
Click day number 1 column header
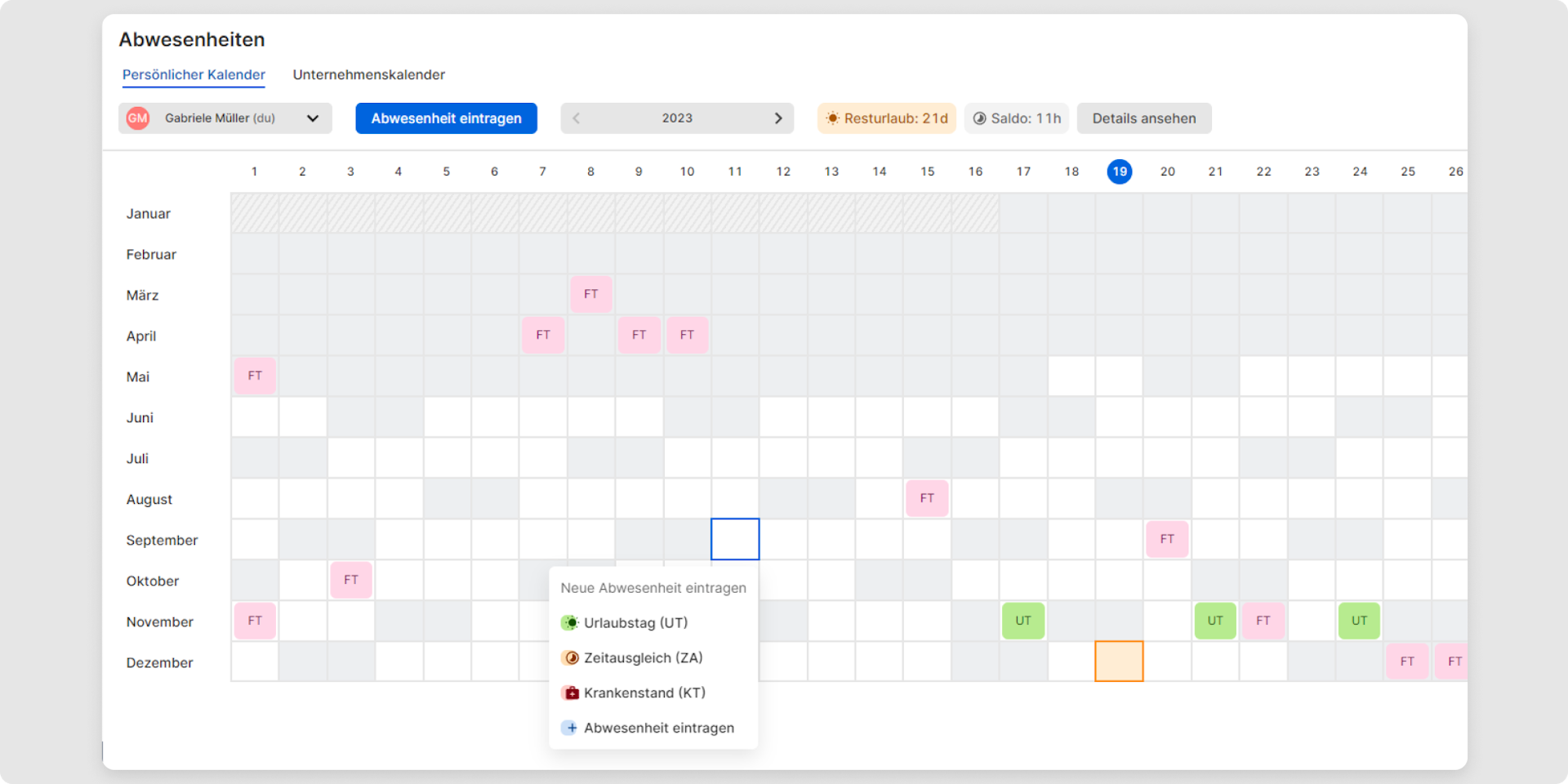(x=255, y=171)
